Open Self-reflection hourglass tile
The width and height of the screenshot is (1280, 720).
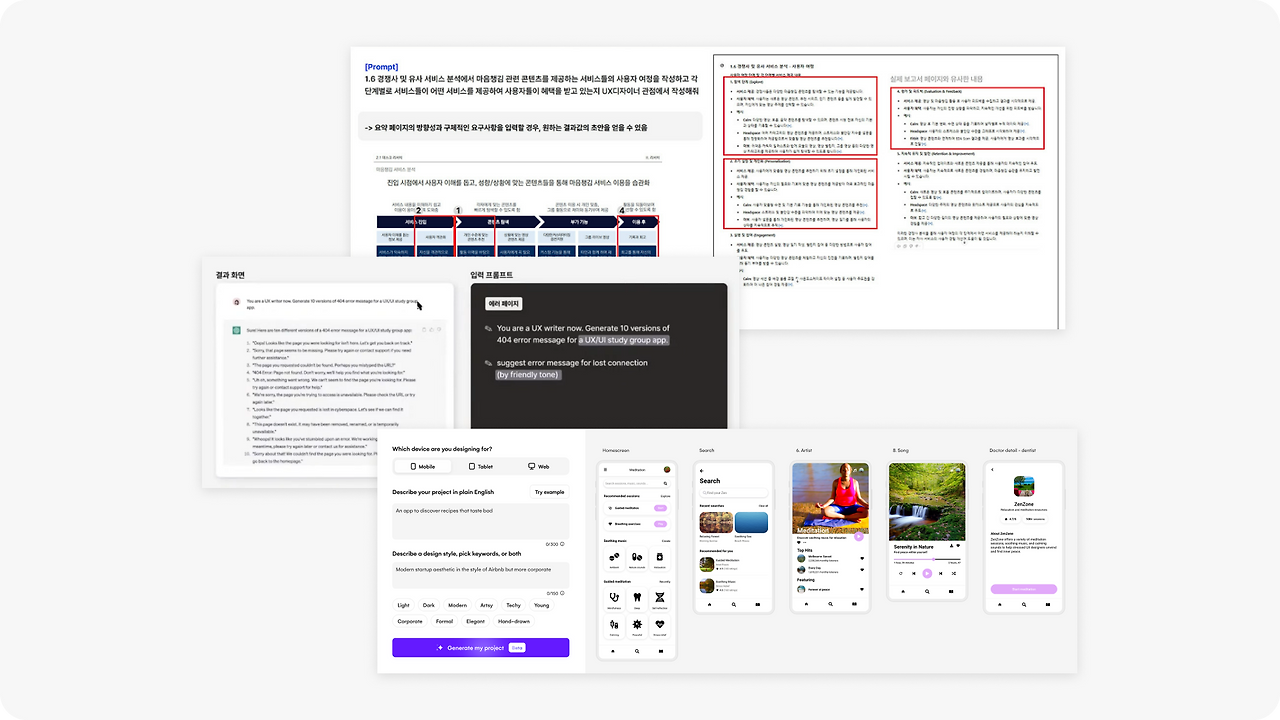tap(660, 599)
